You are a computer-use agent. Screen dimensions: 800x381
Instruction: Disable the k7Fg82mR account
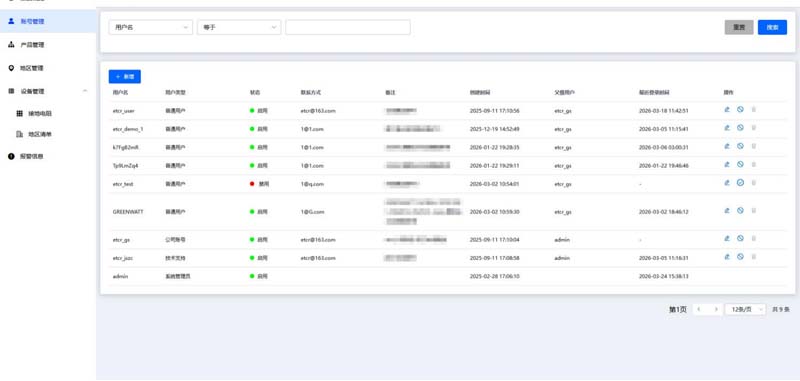point(740,146)
